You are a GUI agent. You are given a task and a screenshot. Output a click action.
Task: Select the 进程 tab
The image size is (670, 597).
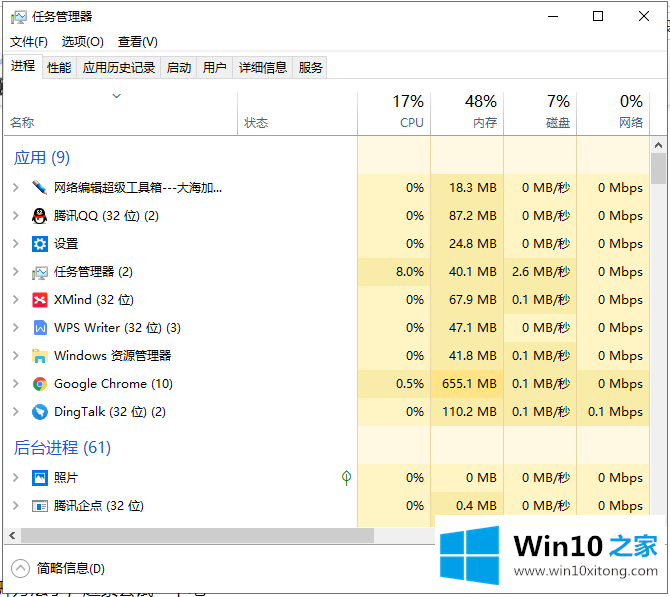[23, 66]
